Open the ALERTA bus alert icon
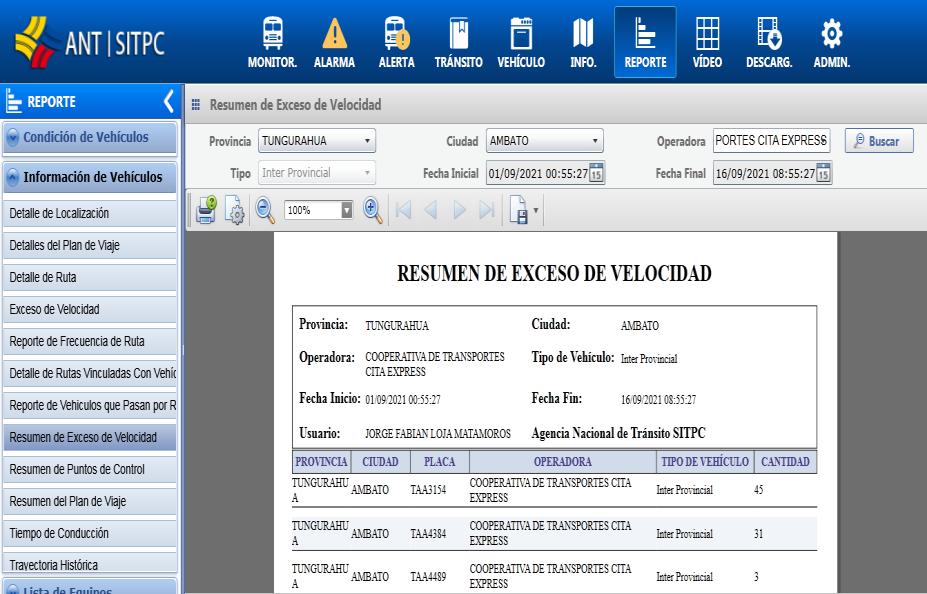 pyautogui.click(x=397, y=43)
